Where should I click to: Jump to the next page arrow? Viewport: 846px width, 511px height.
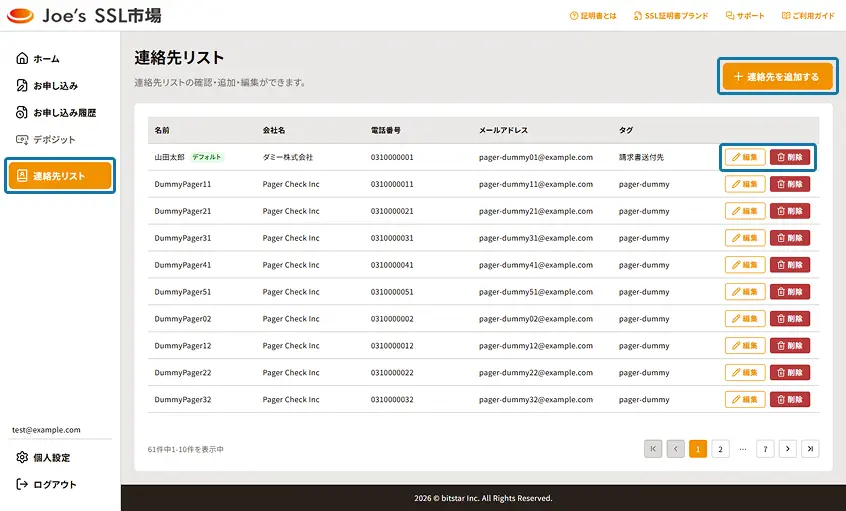point(788,449)
